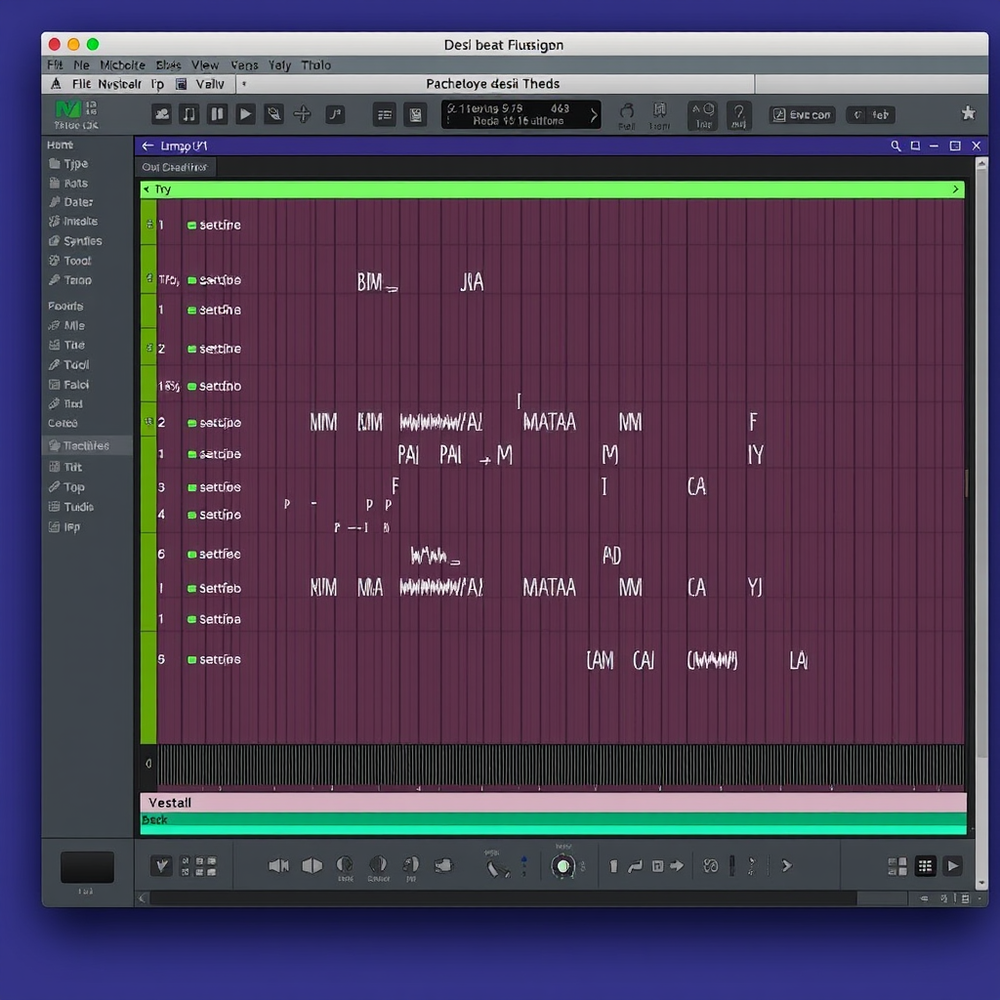Click the arrow on the transport display
This screenshot has height=1000, width=1000.
point(593,115)
